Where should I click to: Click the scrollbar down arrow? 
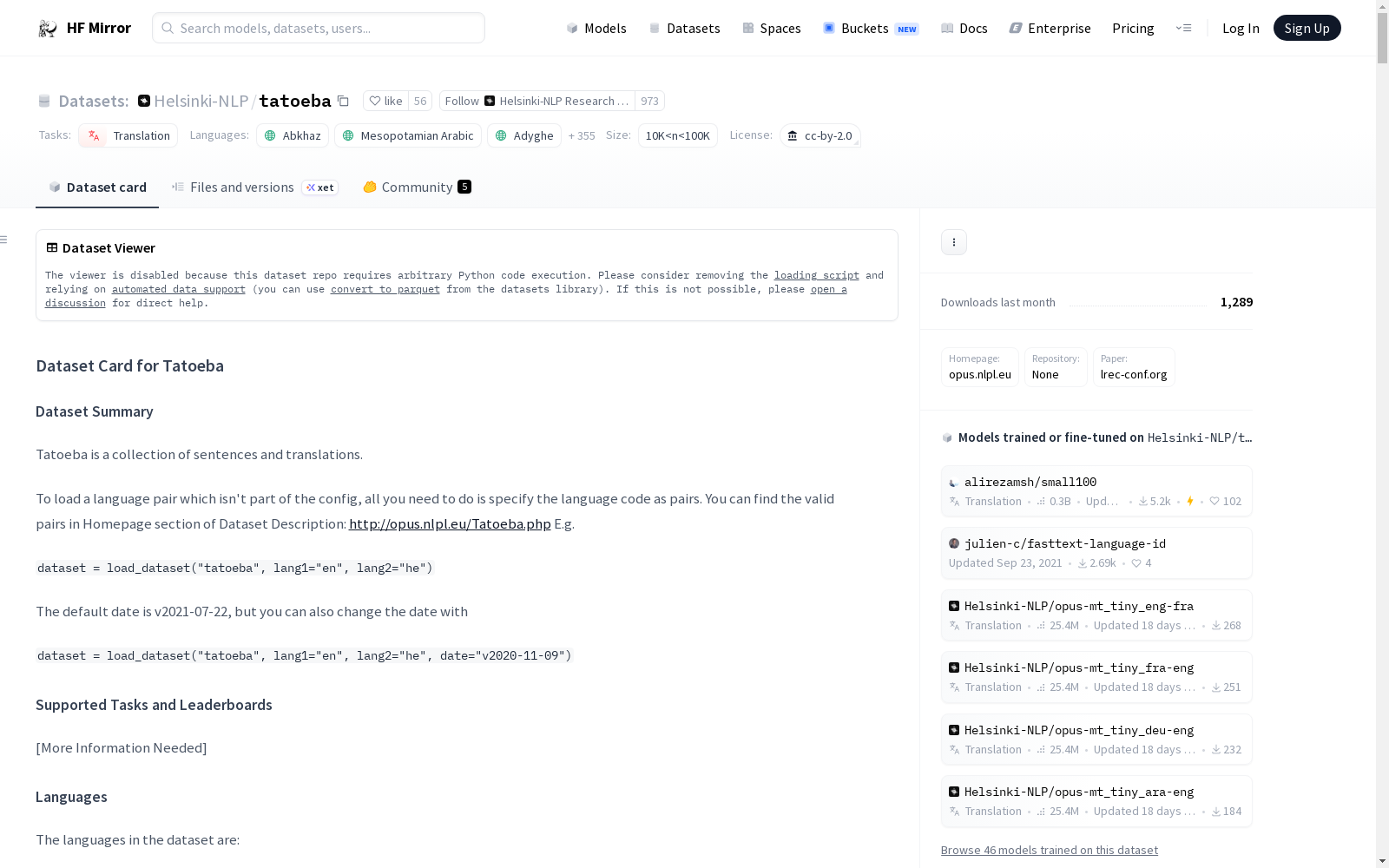click(x=1382, y=861)
